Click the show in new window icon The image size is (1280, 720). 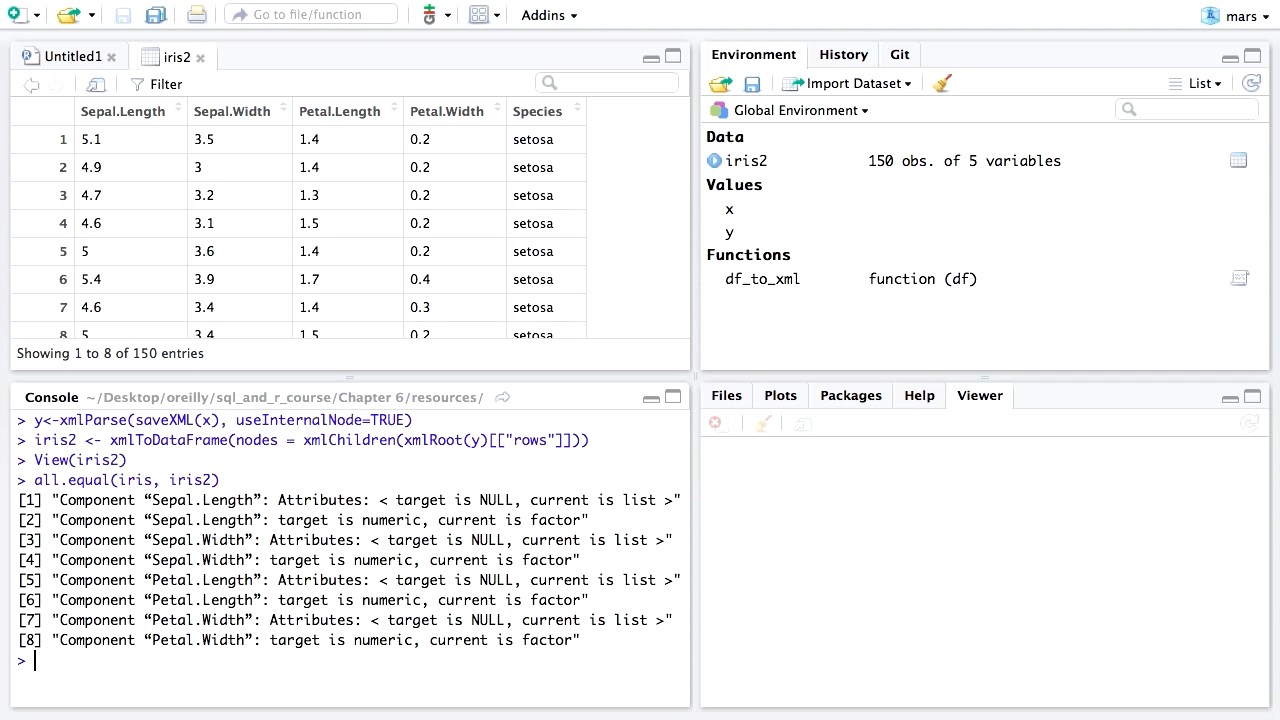point(96,85)
